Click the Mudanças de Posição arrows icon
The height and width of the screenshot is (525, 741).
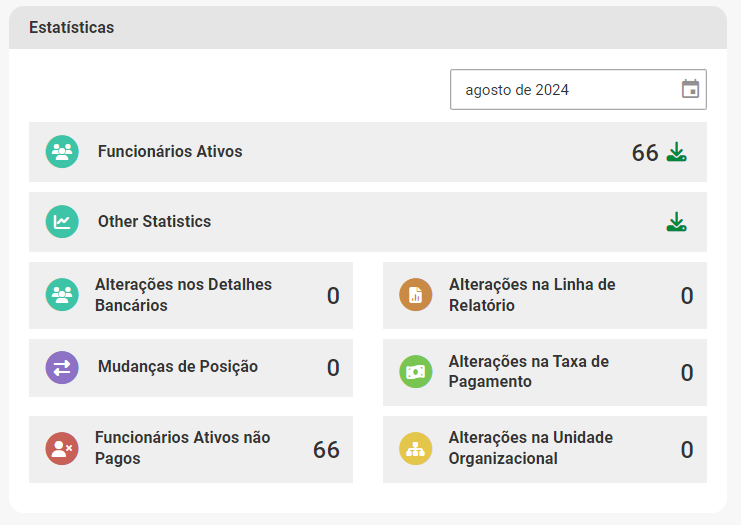[x=62, y=367]
